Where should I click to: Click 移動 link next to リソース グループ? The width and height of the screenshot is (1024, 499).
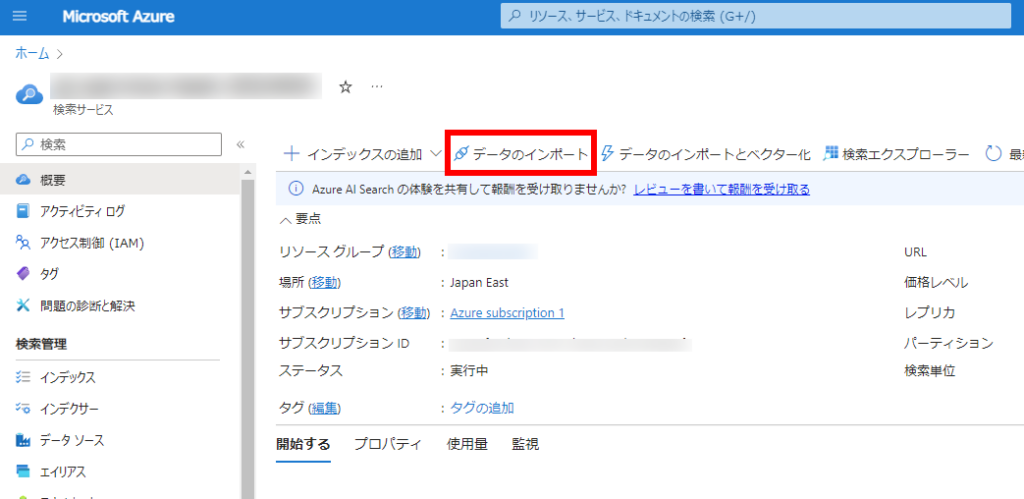click(405, 251)
